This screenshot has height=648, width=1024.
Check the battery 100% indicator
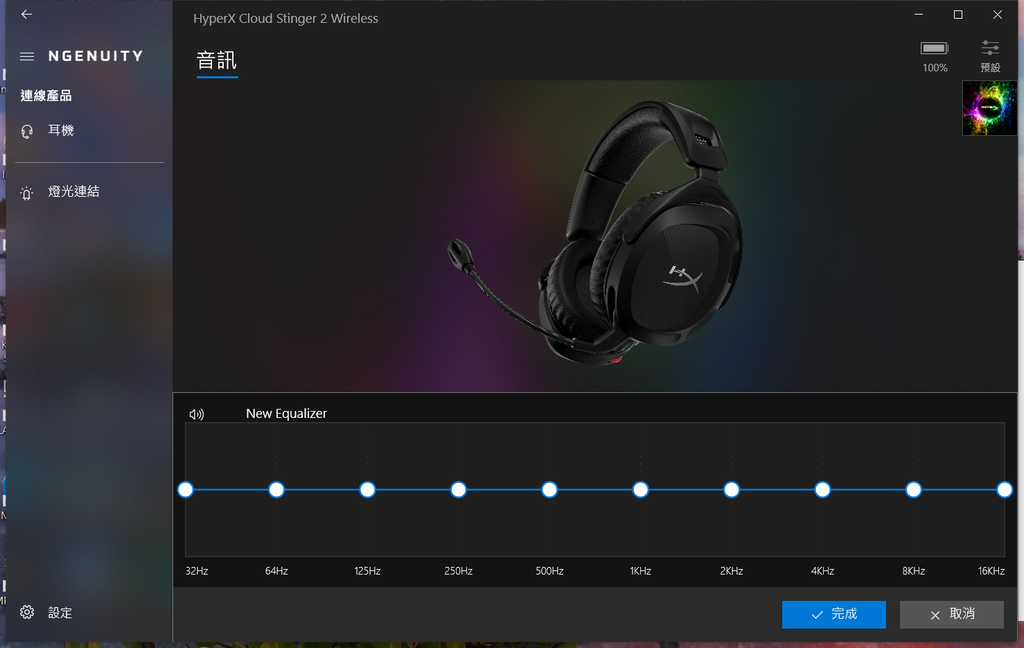coord(935,57)
